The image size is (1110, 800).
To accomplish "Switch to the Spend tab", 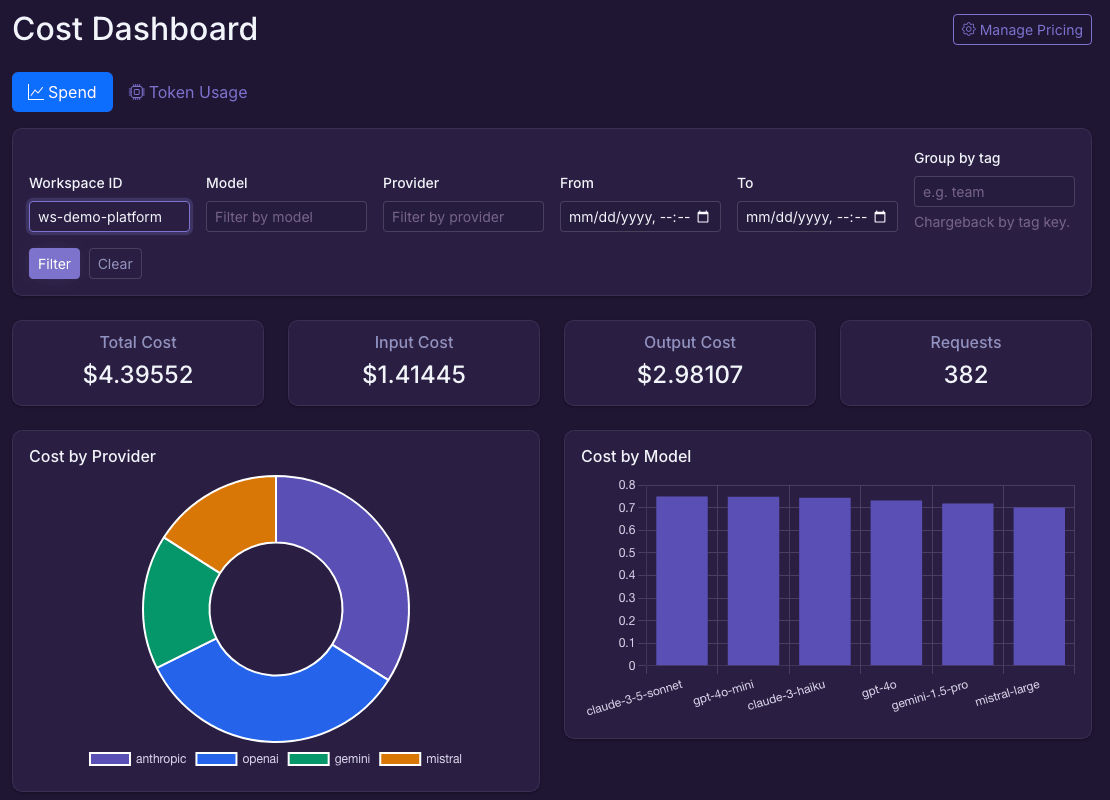I will point(62,92).
